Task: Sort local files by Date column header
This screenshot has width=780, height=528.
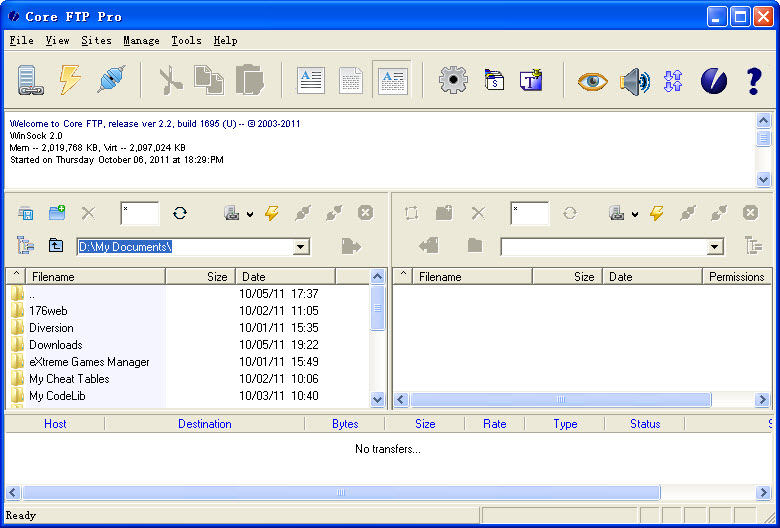Action: point(286,277)
